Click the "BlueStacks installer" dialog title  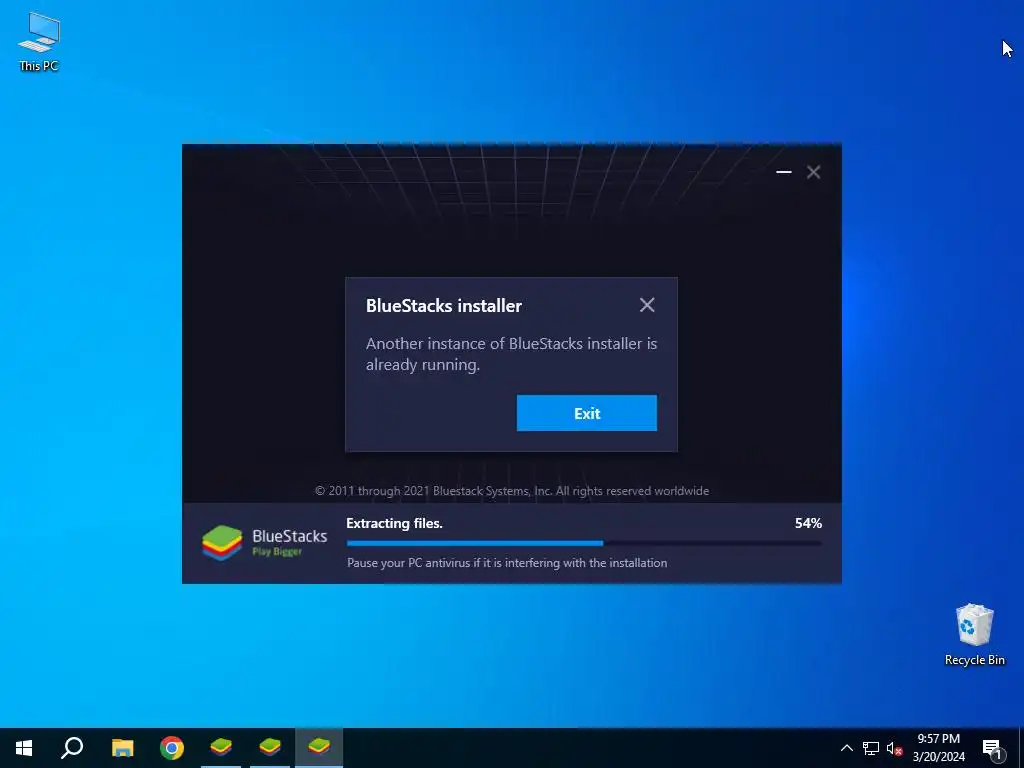(443, 306)
